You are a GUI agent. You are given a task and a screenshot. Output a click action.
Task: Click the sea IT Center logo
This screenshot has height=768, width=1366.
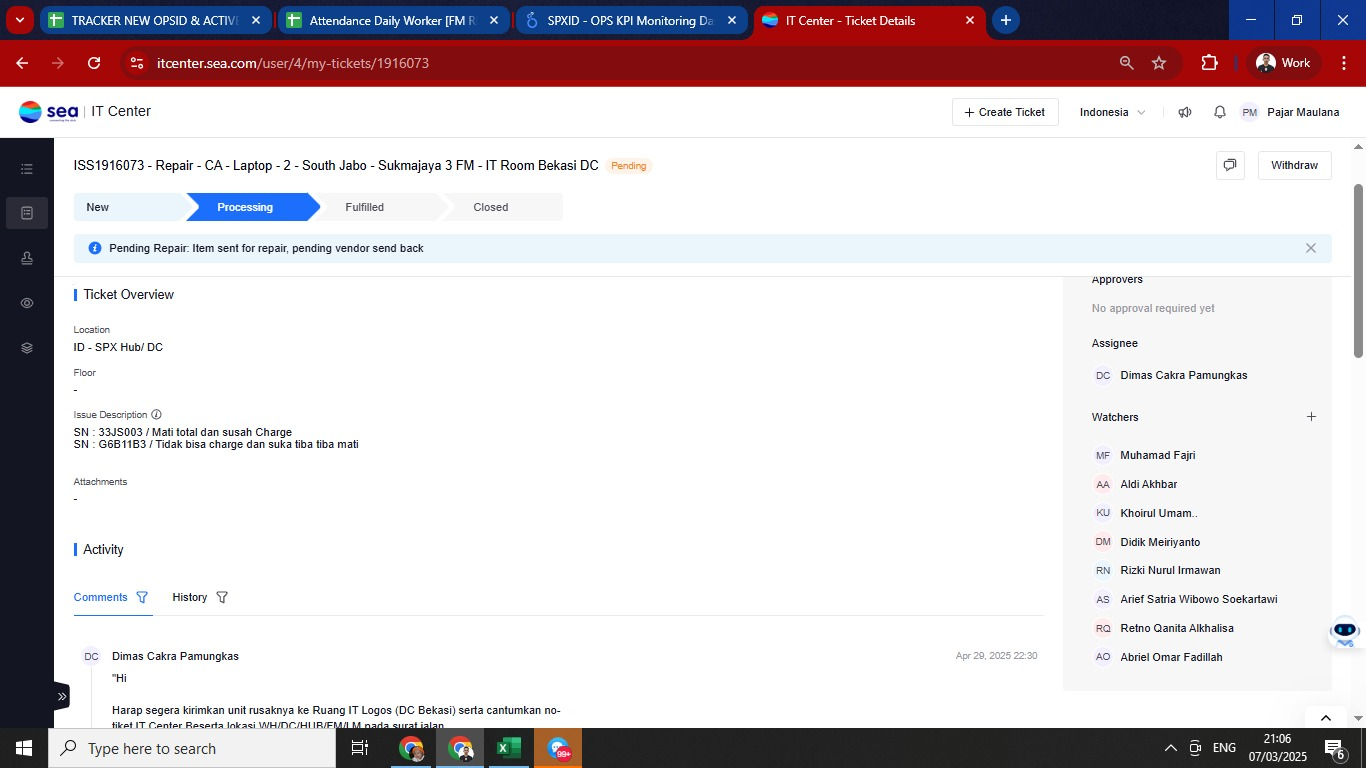85,112
